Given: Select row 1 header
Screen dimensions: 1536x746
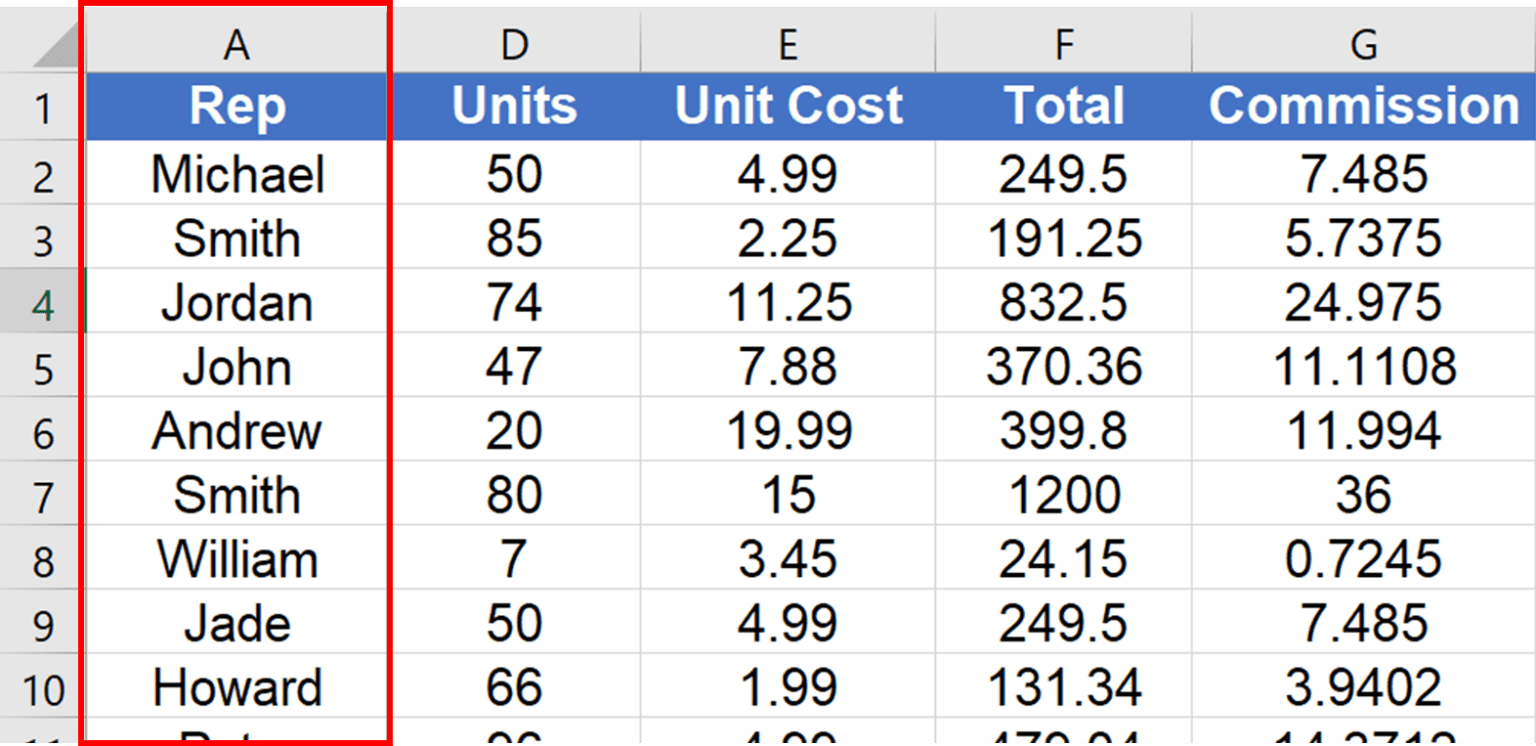Looking at the screenshot, I should 40,106.
